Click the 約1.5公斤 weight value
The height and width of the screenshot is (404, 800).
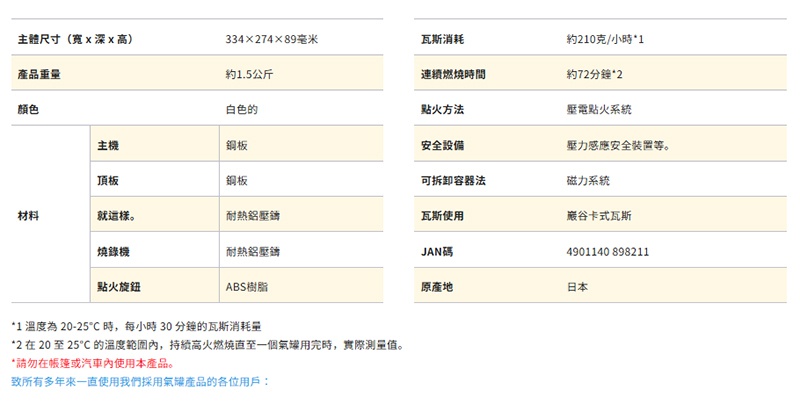pos(244,74)
